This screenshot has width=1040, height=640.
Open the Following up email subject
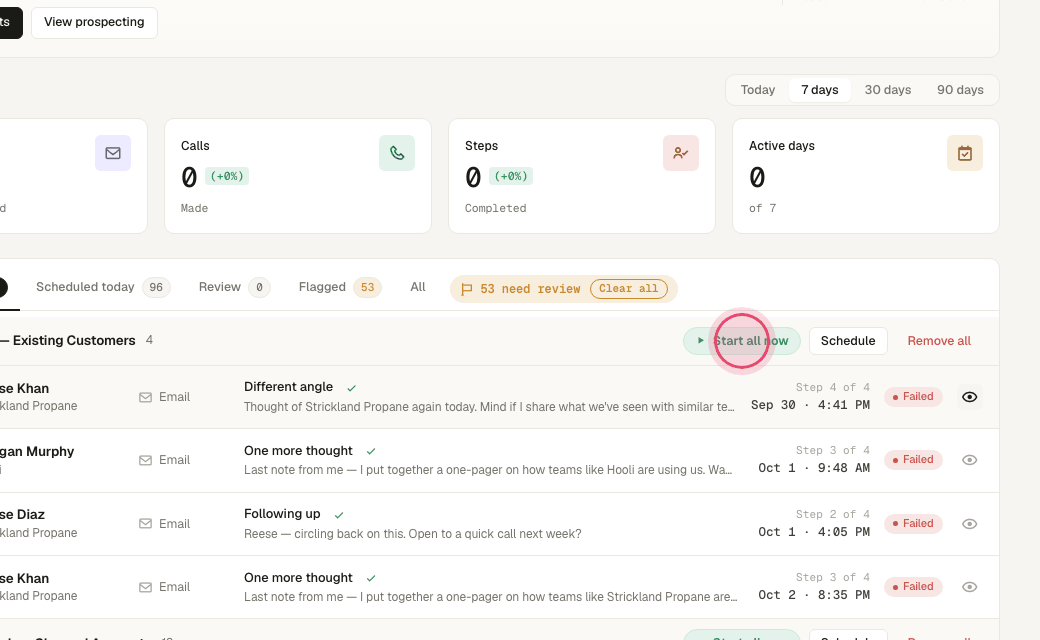(282, 514)
